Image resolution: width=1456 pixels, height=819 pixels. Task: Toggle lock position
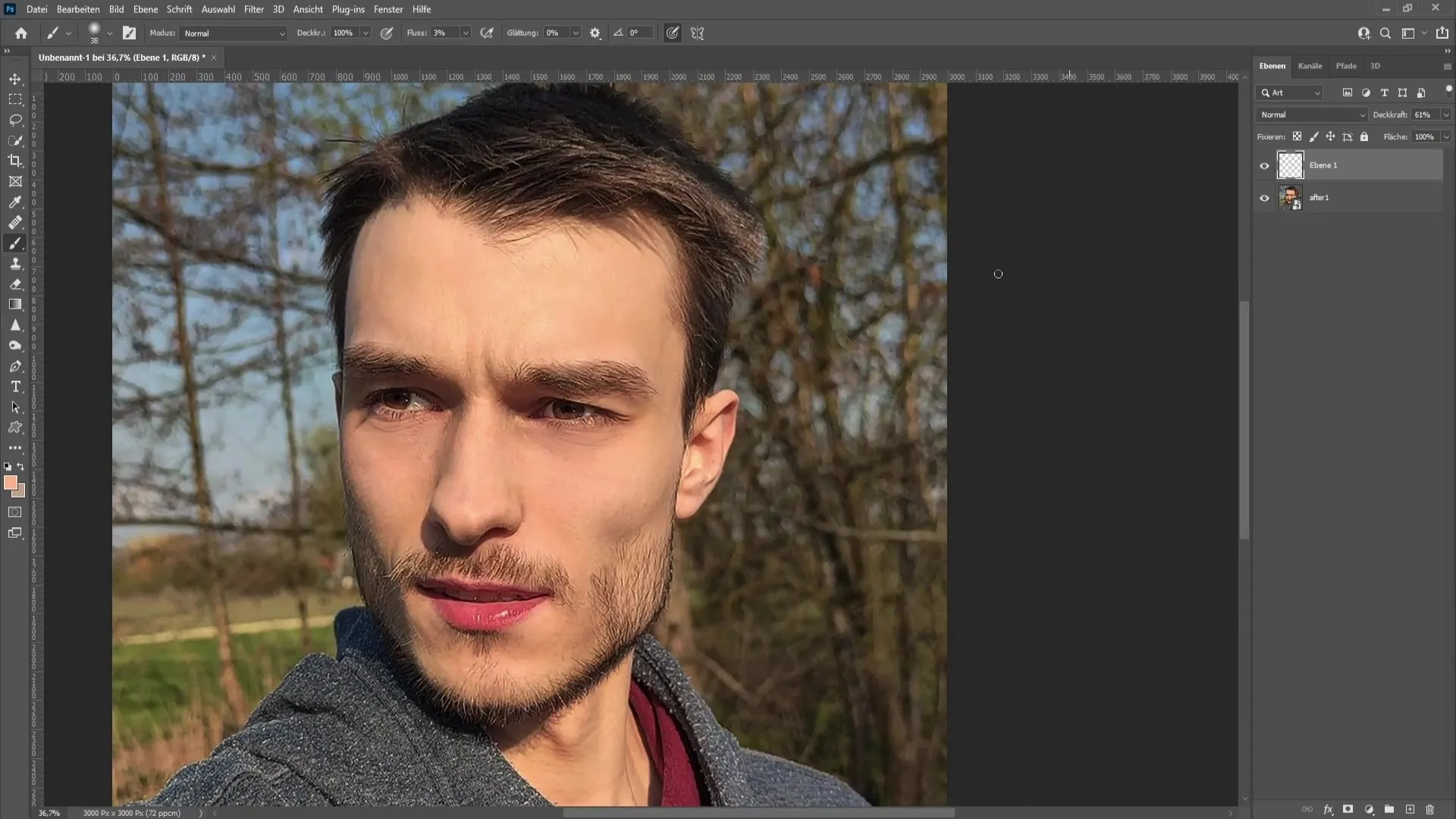click(x=1330, y=137)
